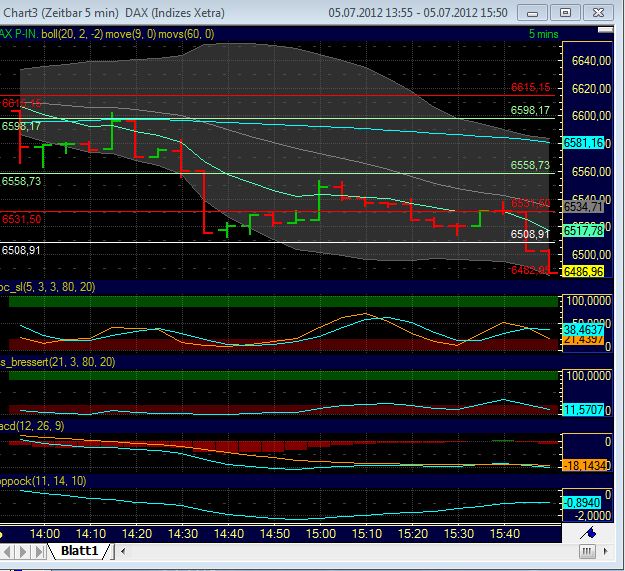Select the Blatt1 sheet tab
This screenshot has width=625, height=571.
[x=79, y=551]
